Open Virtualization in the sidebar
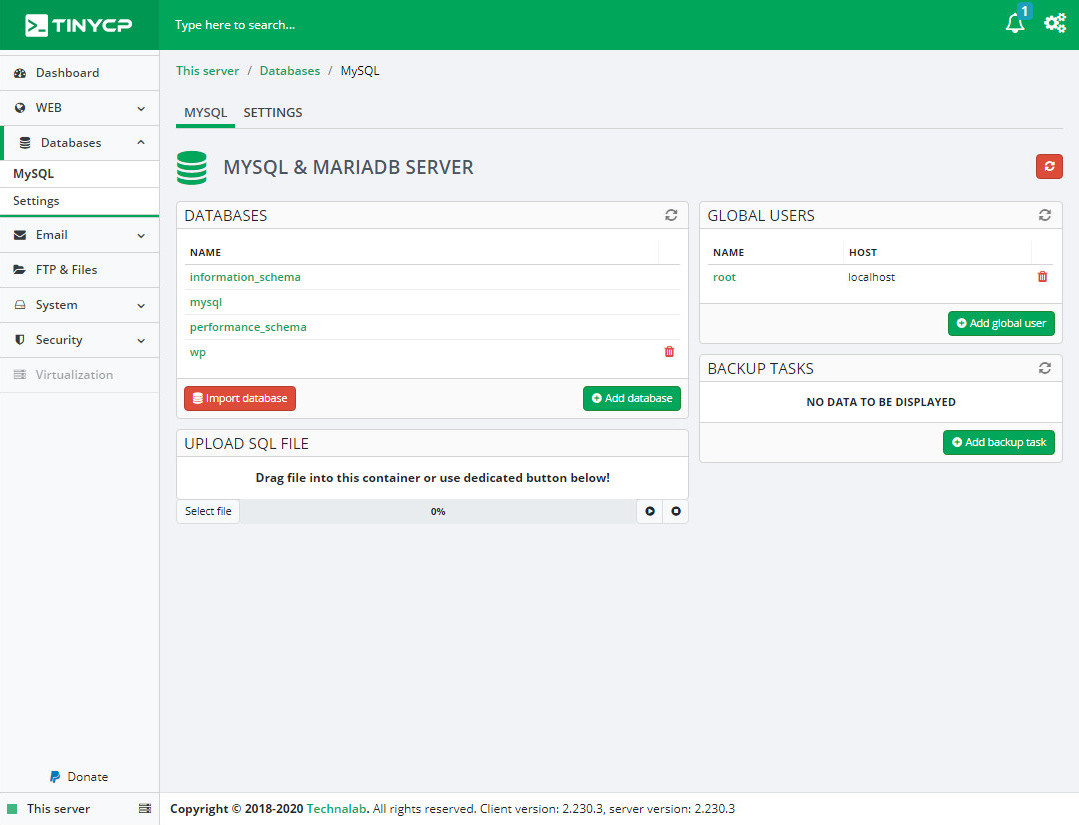Viewport: 1079px width, 825px height. click(x=80, y=375)
